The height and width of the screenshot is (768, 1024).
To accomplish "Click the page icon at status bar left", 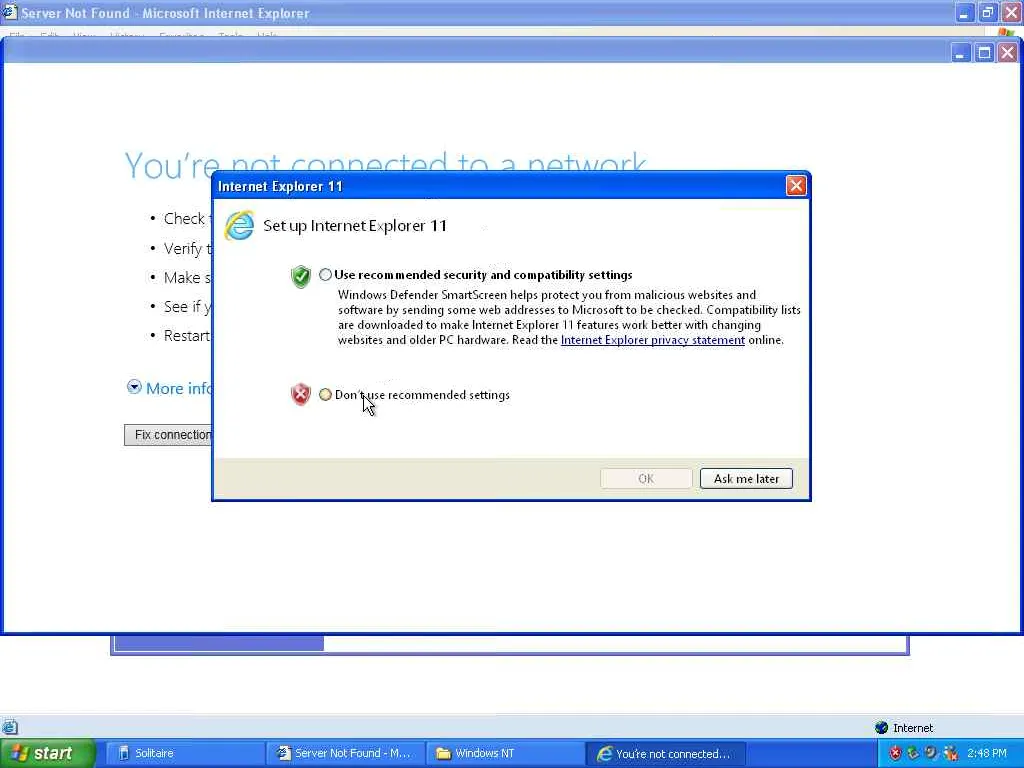I will 9,727.
